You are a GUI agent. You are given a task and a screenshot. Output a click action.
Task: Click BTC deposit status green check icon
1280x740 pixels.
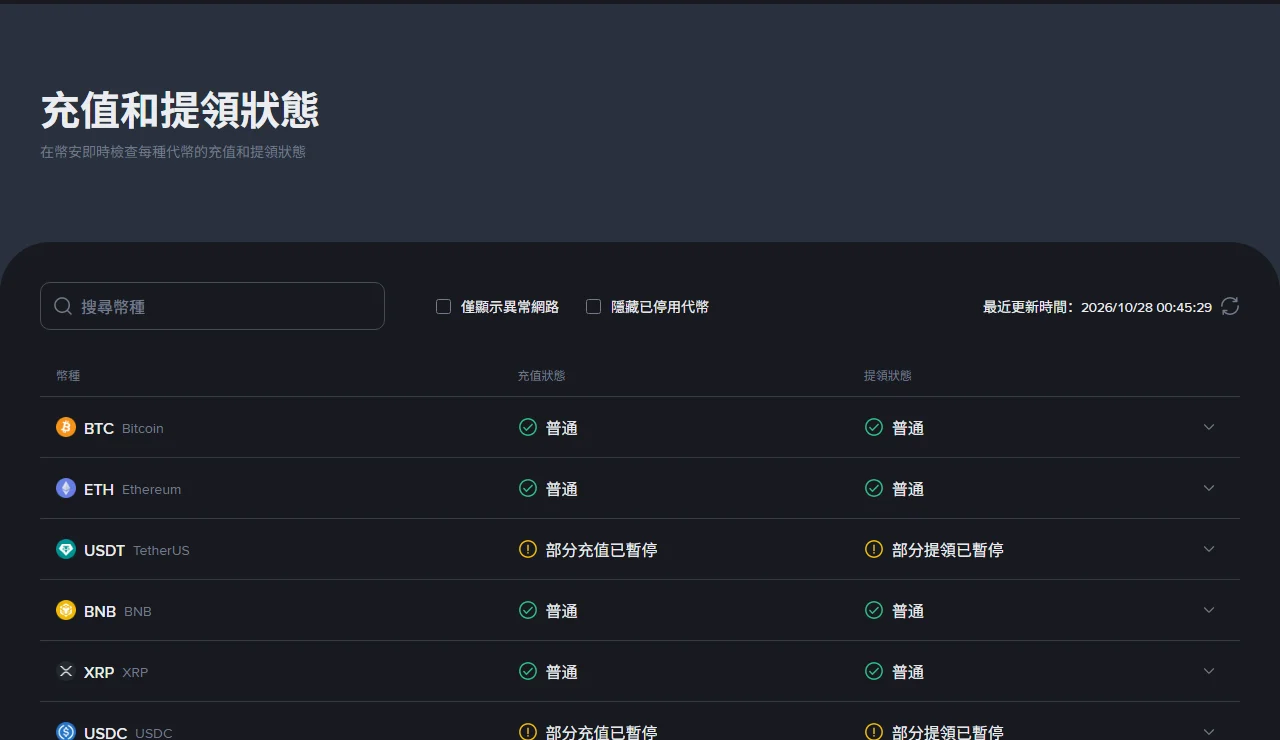528,427
